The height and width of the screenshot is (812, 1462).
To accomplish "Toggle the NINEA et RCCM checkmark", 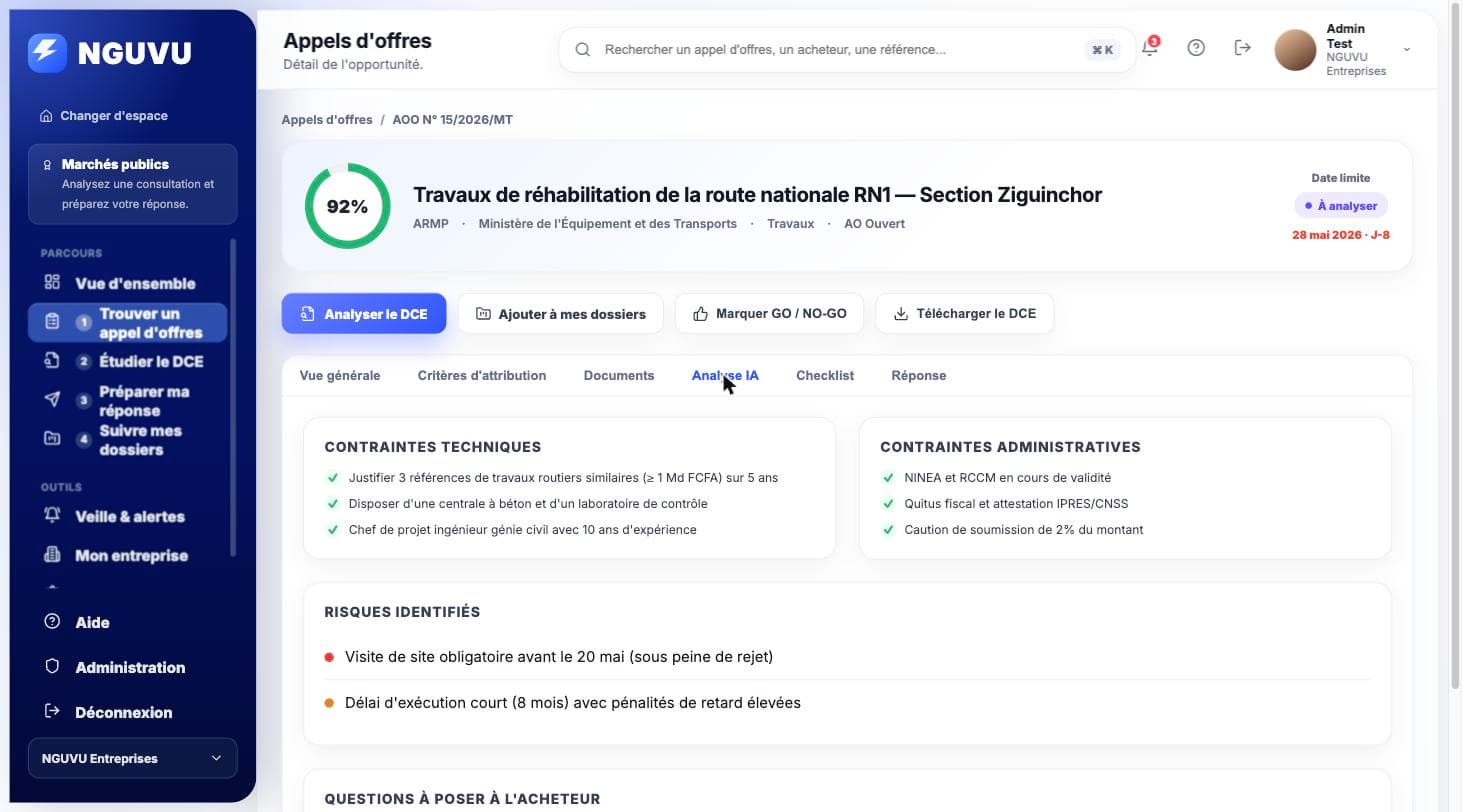I will [888, 478].
